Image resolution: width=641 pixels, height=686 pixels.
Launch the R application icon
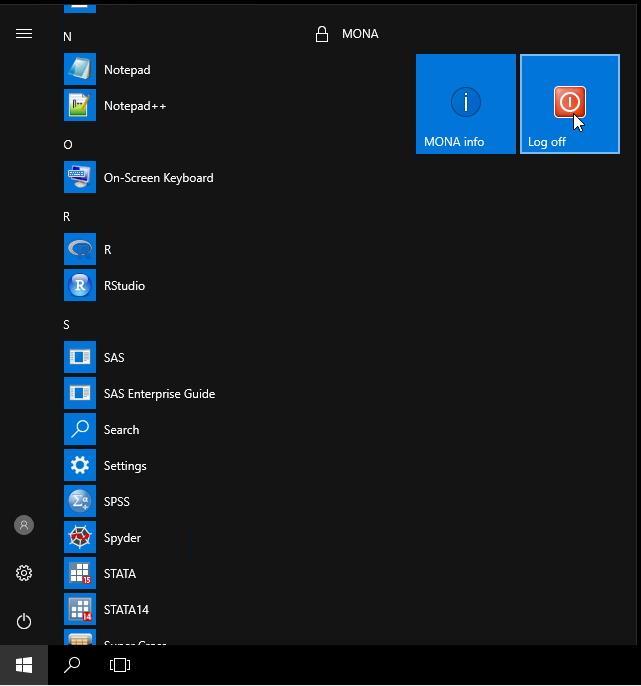pos(80,249)
